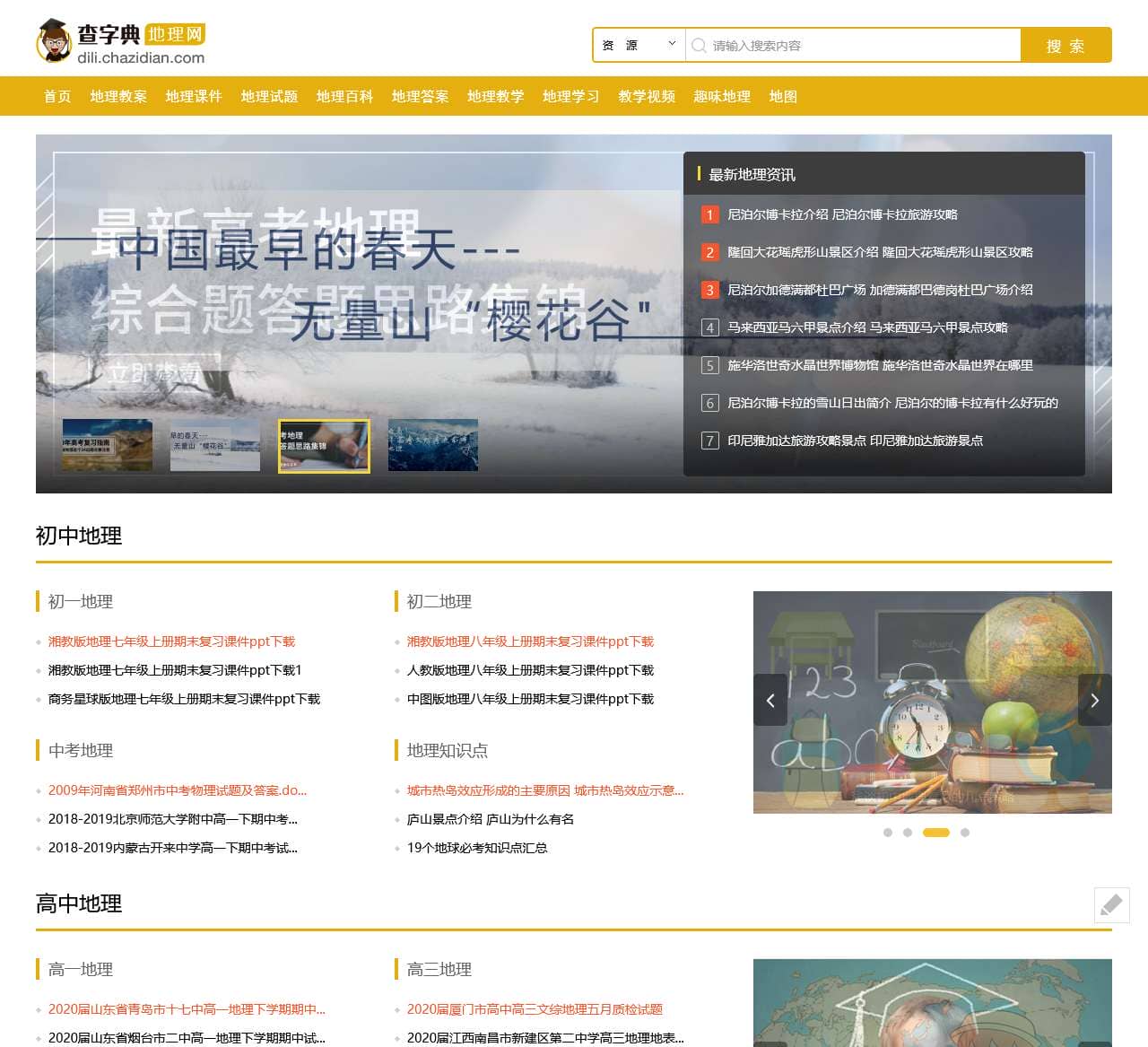Viewport: 1148px width, 1047px height.
Task: Click the Chazidian site logo
Action: (121, 43)
